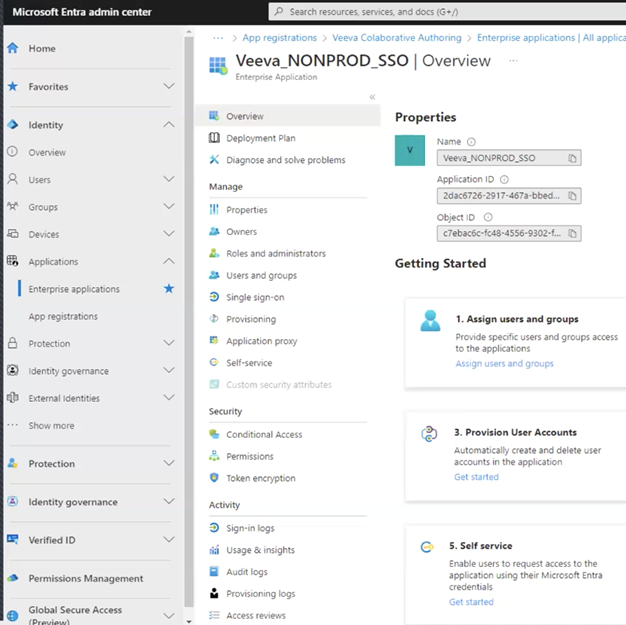
Task: Open Permissions under Security
Action: click(x=250, y=456)
